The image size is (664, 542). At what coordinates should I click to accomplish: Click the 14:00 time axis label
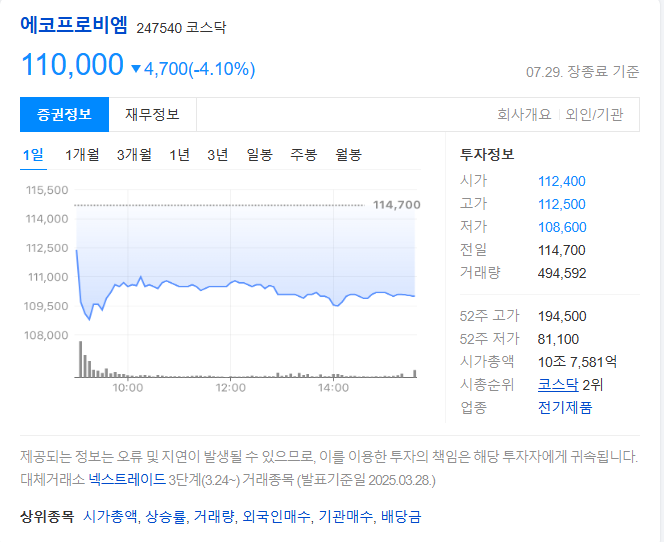click(333, 387)
